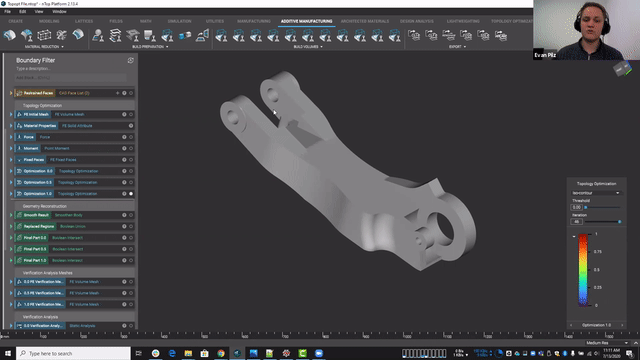This screenshot has width=640, height=360.
Task: Toggle visibility of Restrained Faces block
Action: coord(131,93)
